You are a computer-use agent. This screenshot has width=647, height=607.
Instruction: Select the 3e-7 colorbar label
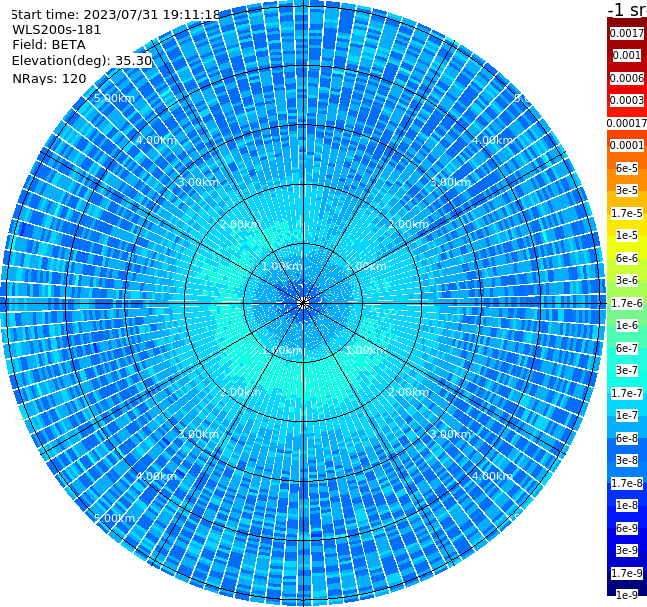(x=627, y=371)
